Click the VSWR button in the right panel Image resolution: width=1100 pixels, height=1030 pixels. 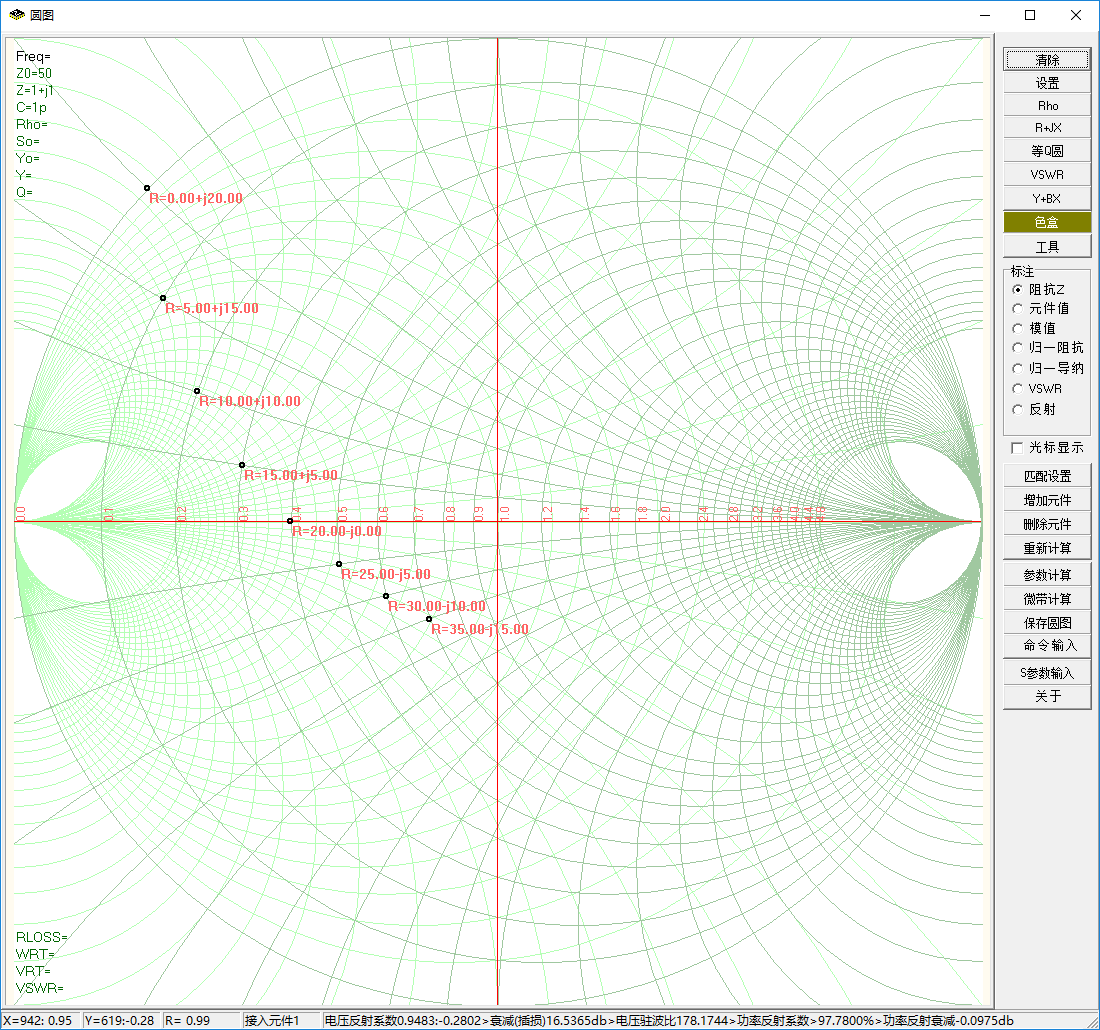point(1047,174)
